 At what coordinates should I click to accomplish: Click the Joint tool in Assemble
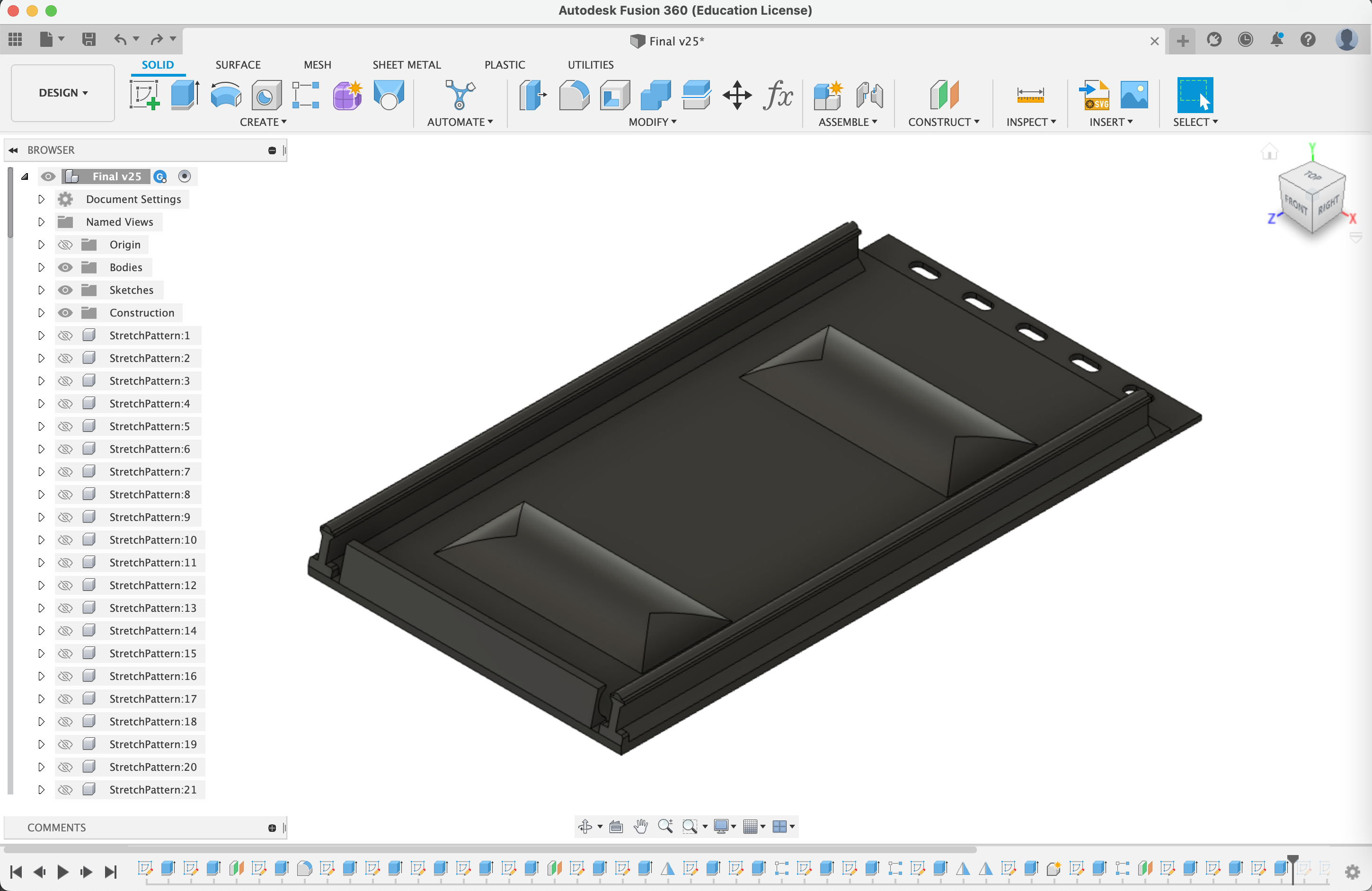(869, 95)
